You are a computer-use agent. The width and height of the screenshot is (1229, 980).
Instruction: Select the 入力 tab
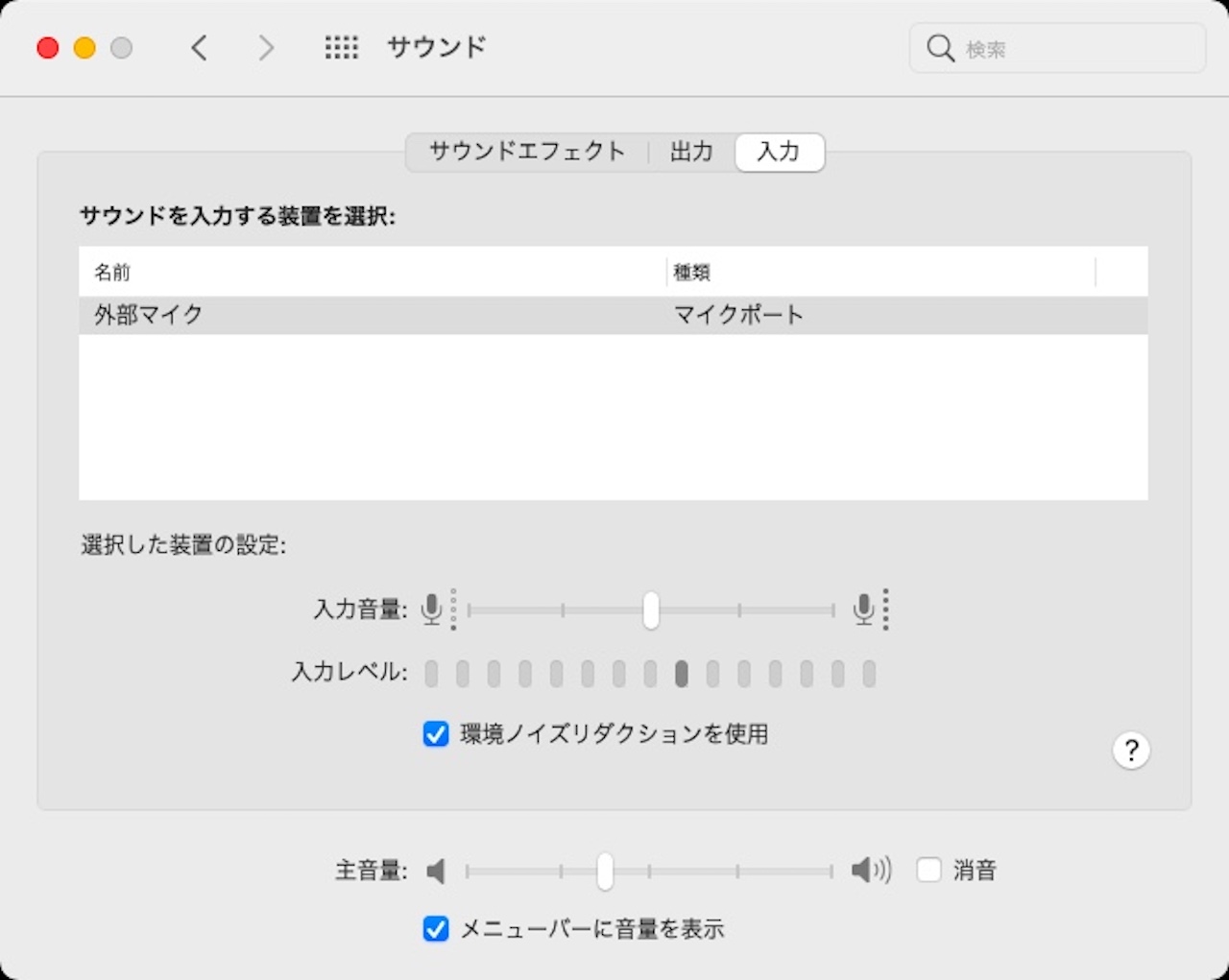[x=779, y=152]
